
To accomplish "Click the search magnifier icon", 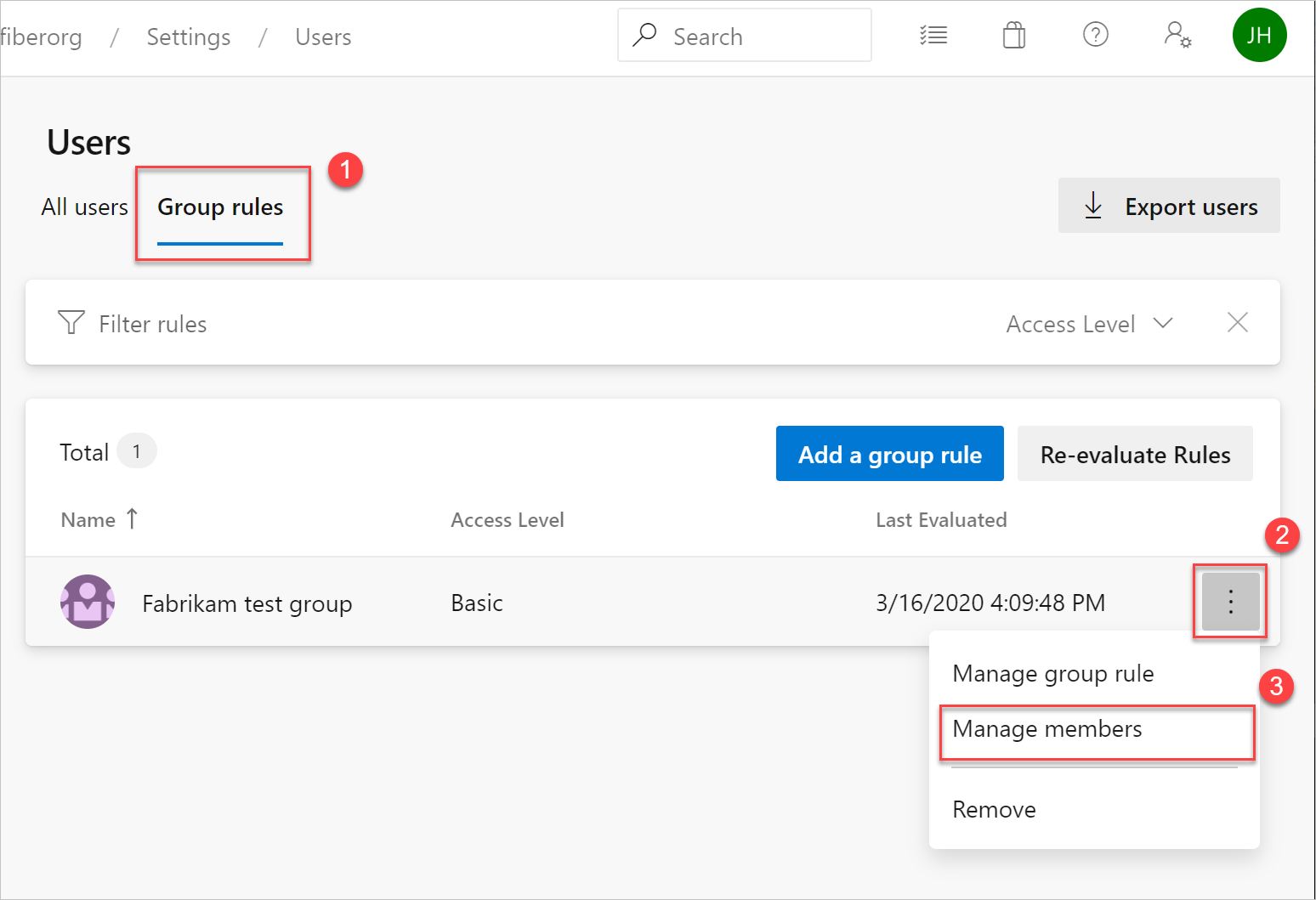I will point(644,35).
